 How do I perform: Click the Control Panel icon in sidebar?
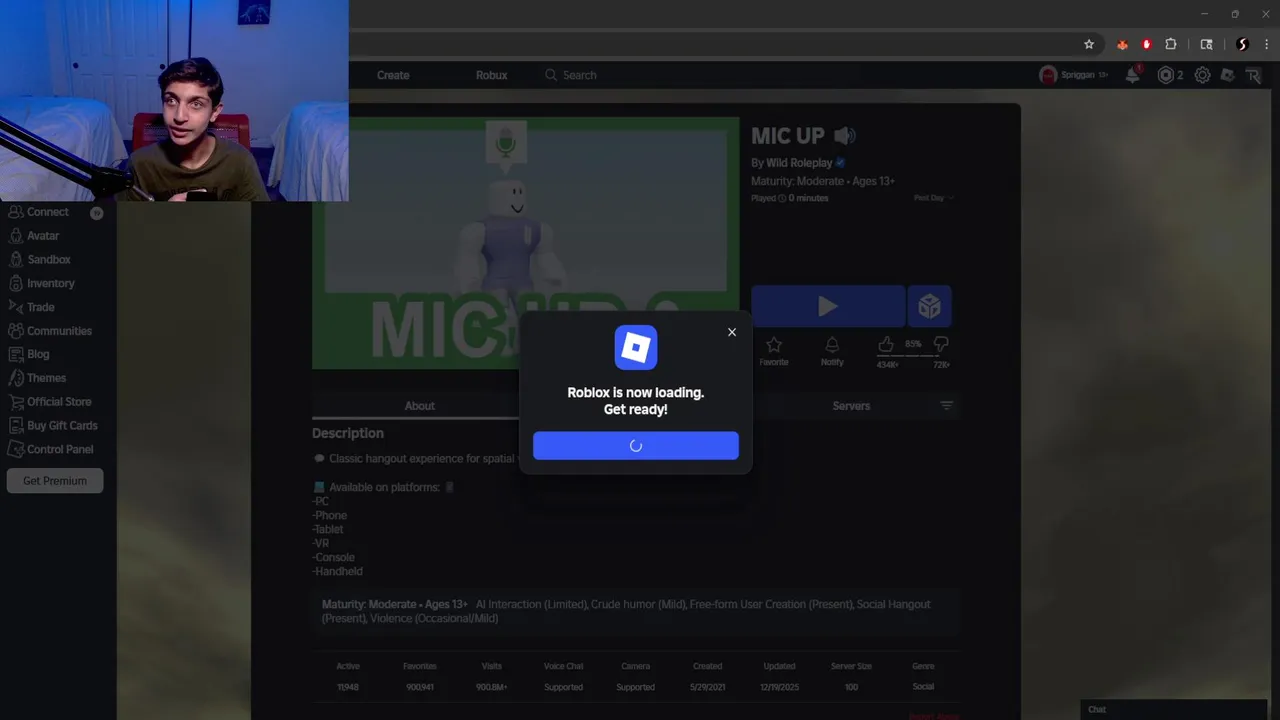tap(15, 450)
